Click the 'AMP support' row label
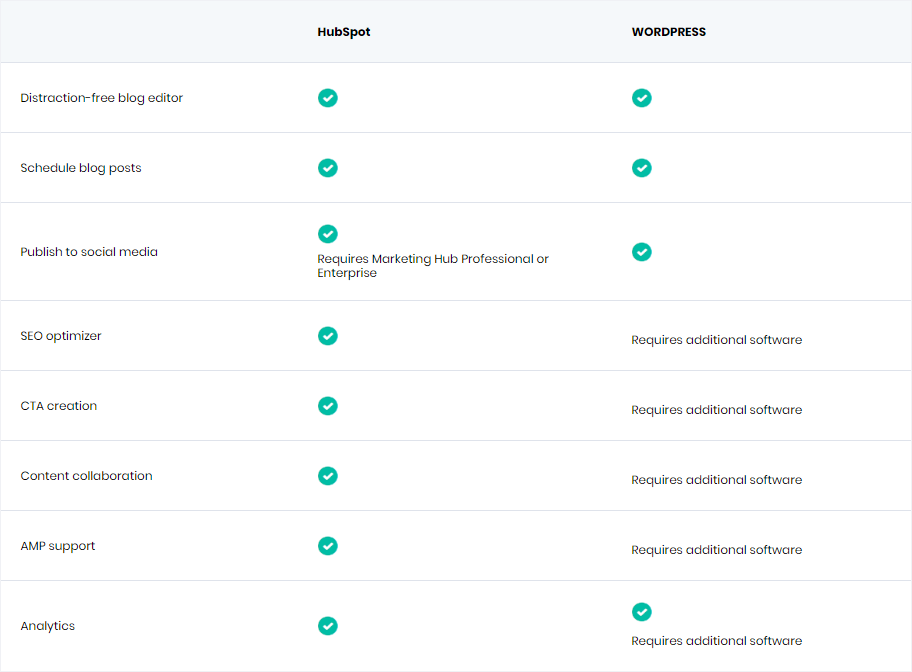Screen dimensions: 912x672 (x=58, y=546)
